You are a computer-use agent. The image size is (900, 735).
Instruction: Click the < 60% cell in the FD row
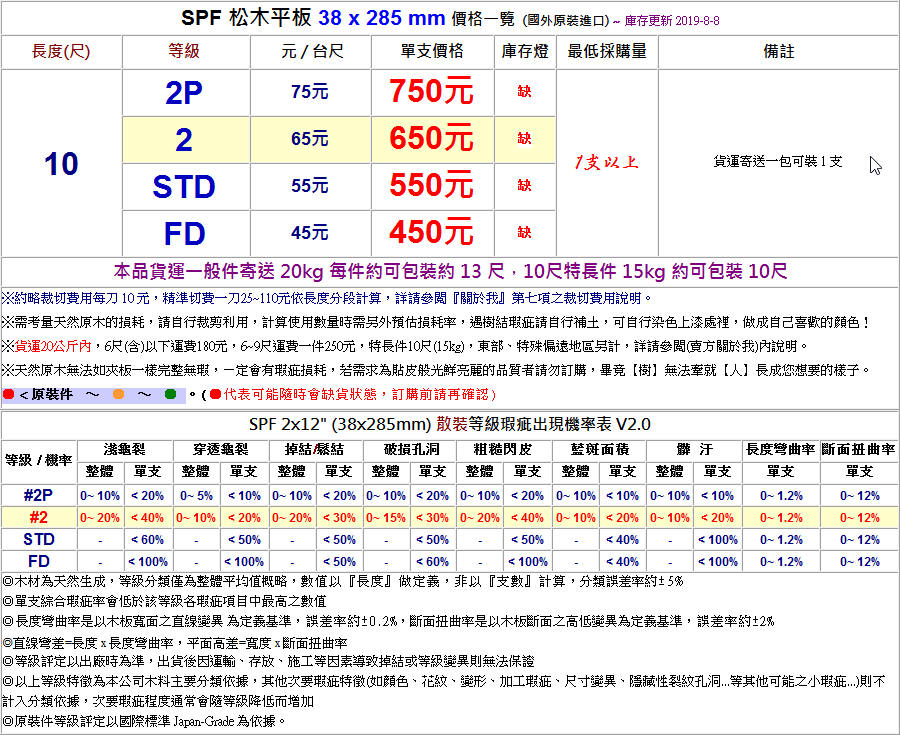click(432, 562)
